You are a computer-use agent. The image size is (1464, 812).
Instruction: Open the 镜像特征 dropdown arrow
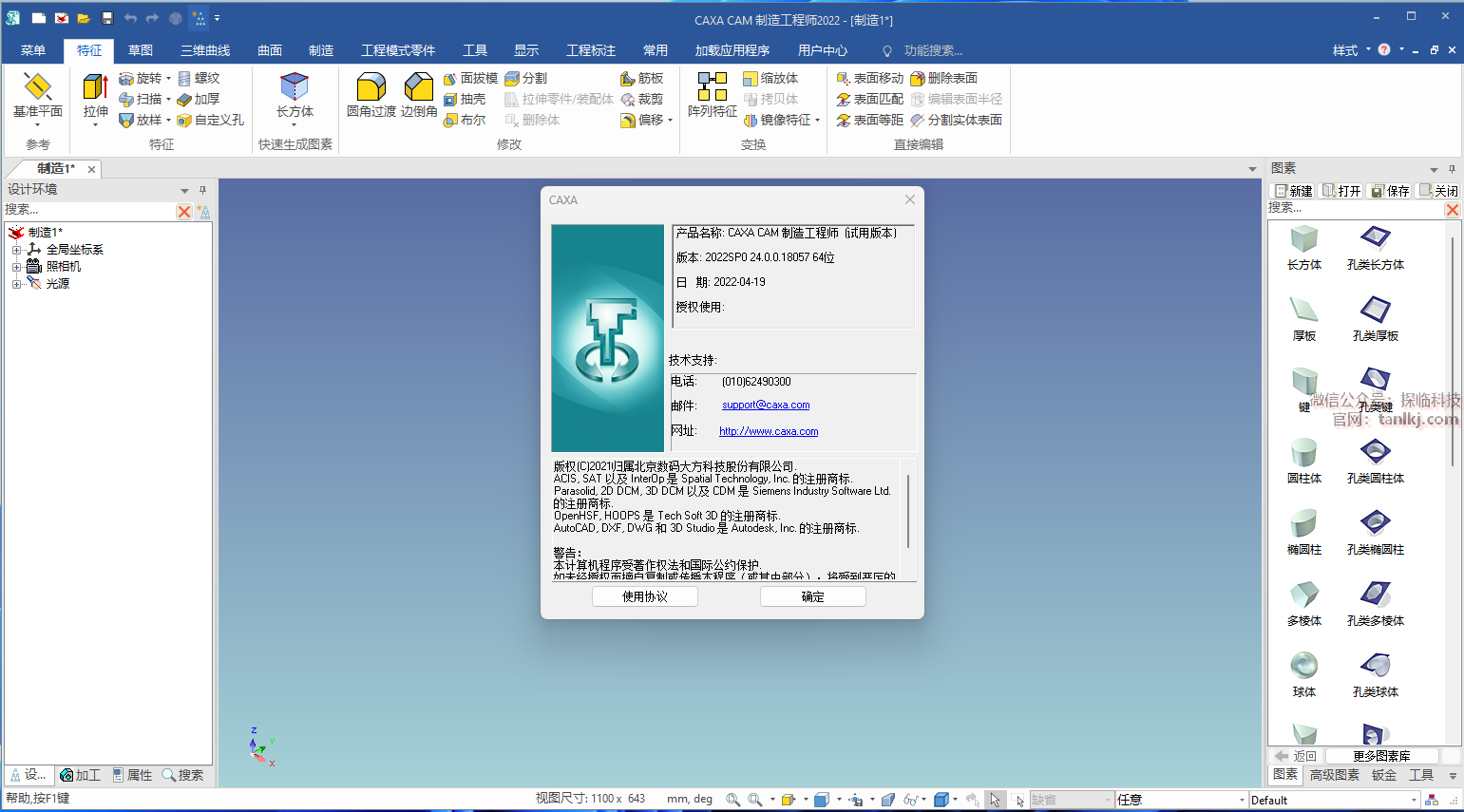click(817, 120)
